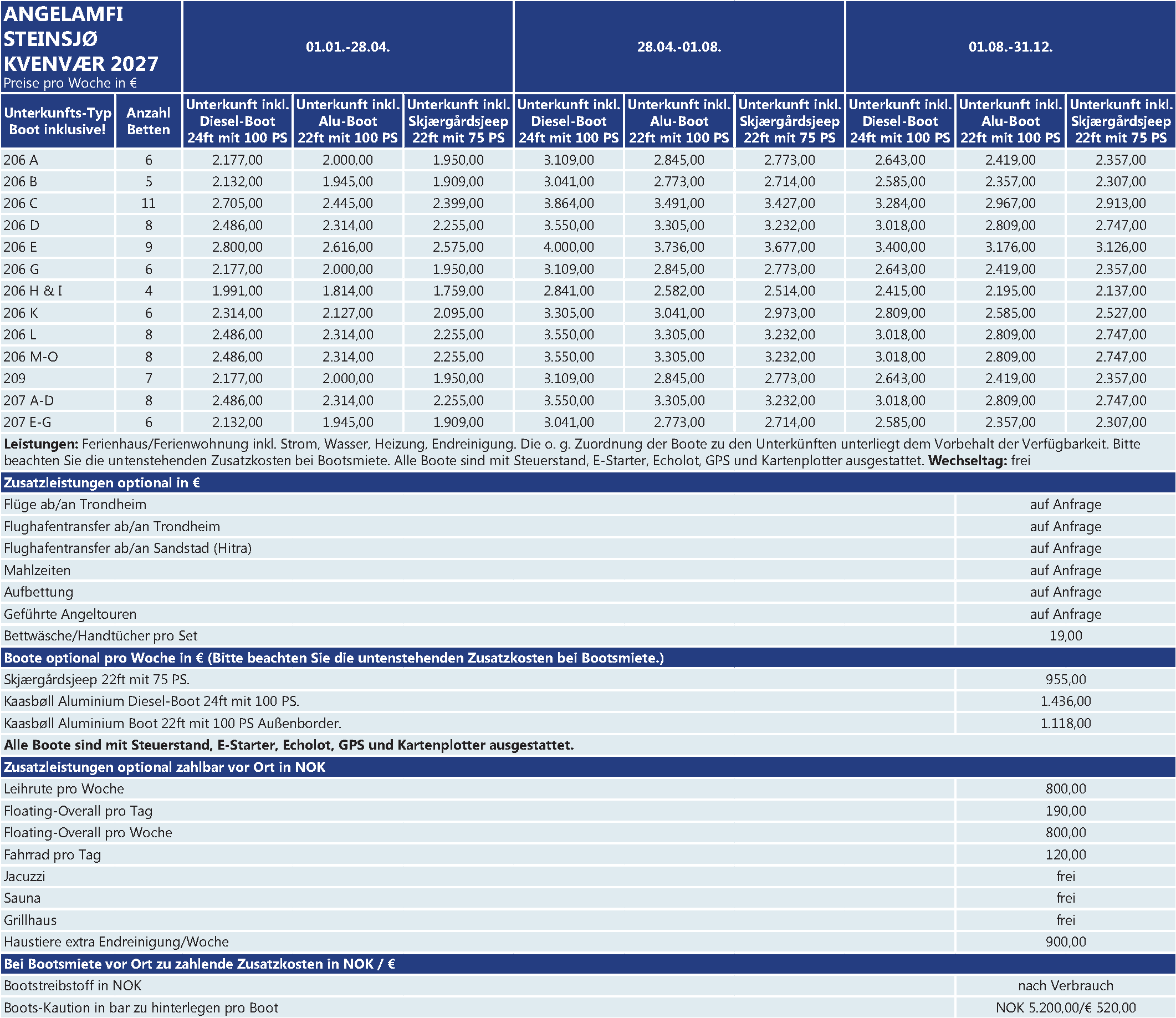Click the Zusatzleistungen optional zahlbar vor Ort heading
The image size is (1176, 1018).
point(165,767)
